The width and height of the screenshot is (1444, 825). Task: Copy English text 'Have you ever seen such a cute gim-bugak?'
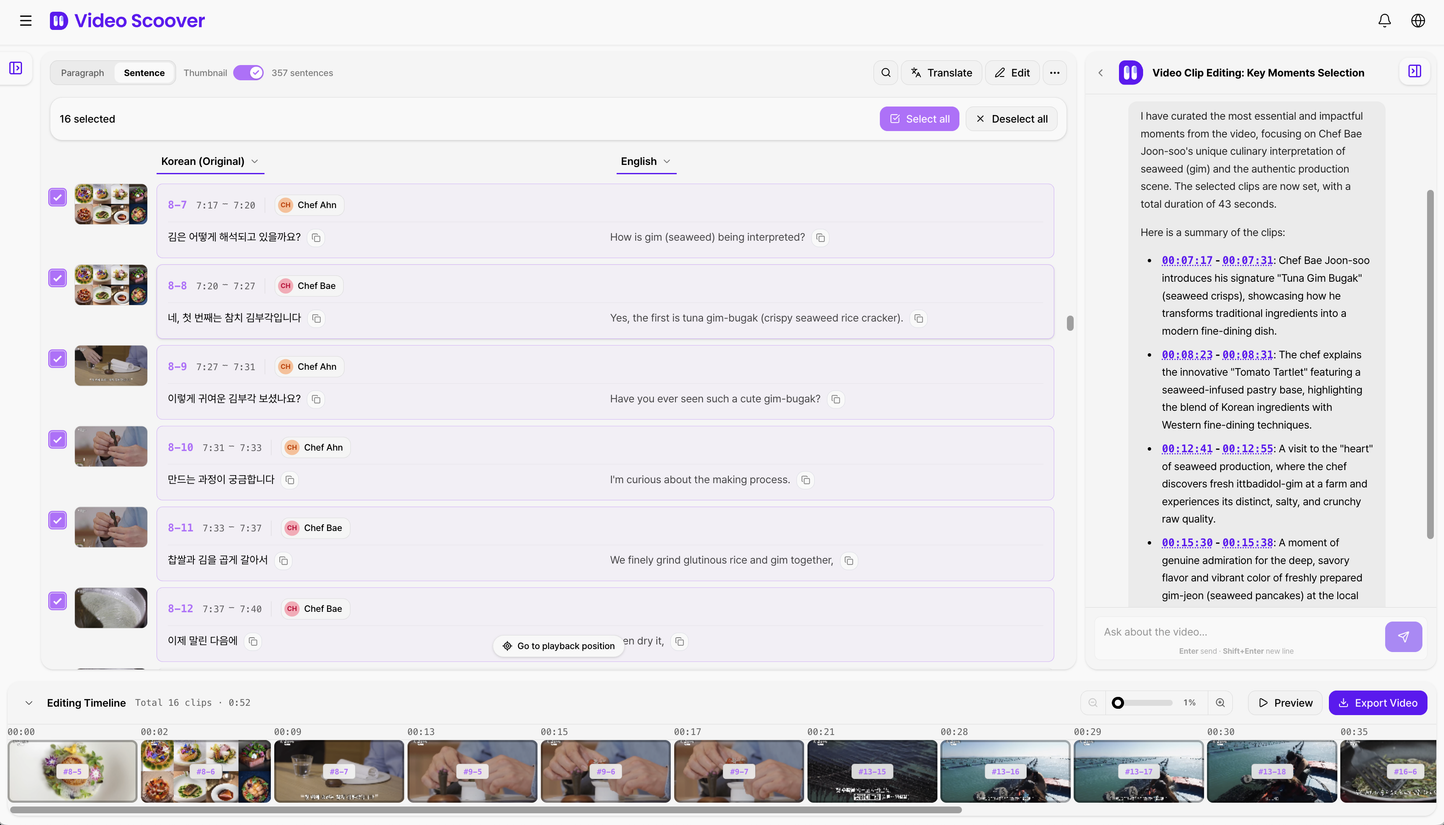pyautogui.click(x=836, y=399)
